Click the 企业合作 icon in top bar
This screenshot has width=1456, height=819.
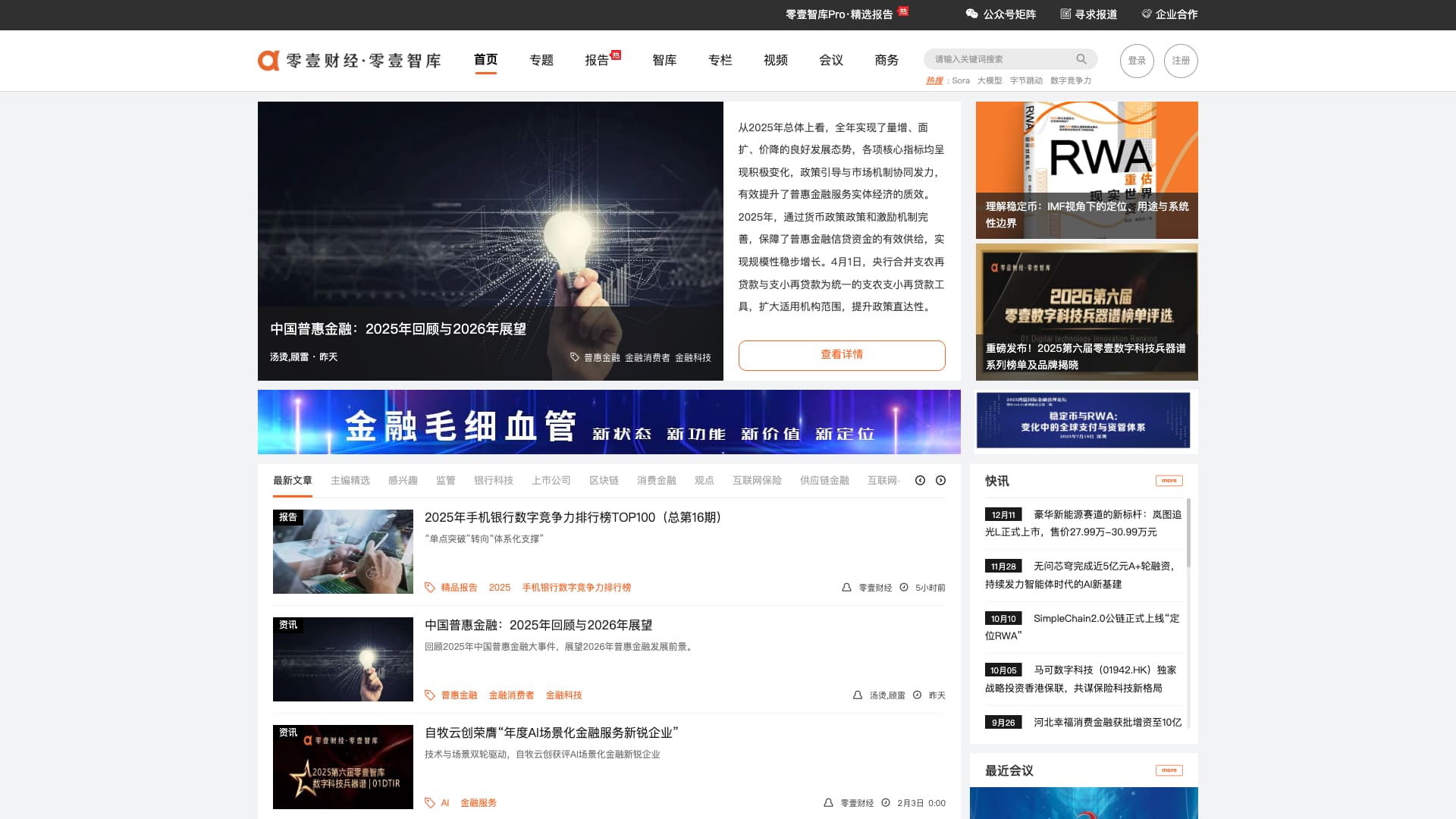pos(1147,14)
